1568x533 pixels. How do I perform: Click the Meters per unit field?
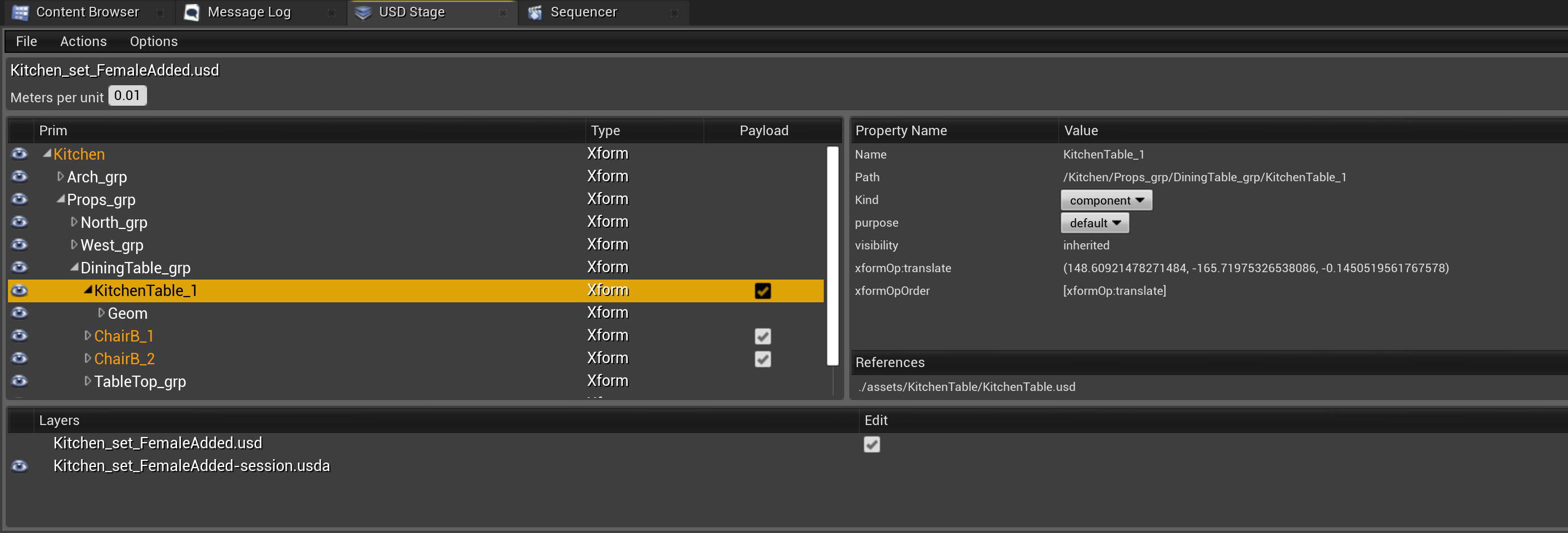[127, 95]
